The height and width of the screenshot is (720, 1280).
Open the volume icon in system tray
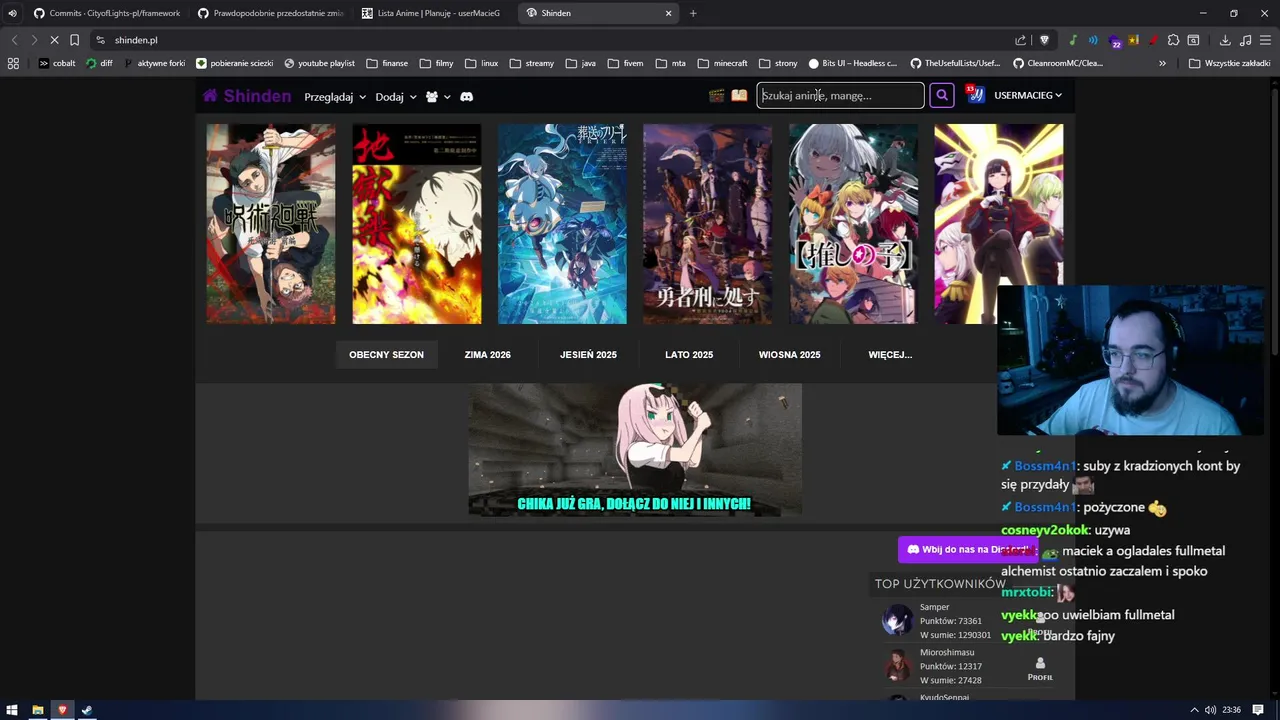click(1211, 710)
